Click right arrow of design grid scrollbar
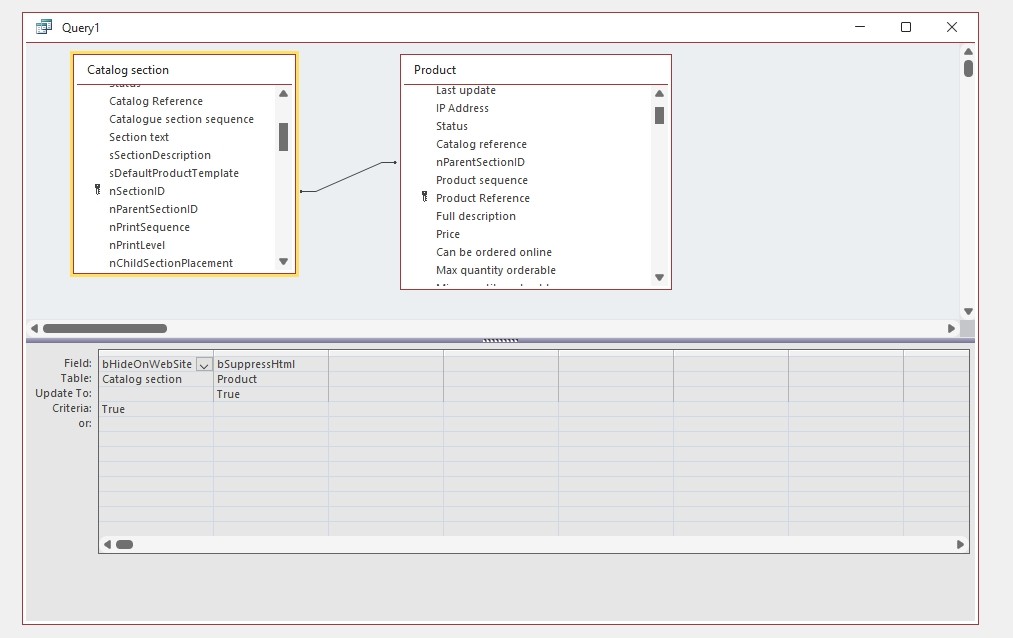The width and height of the screenshot is (1013, 638). [x=960, y=545]
